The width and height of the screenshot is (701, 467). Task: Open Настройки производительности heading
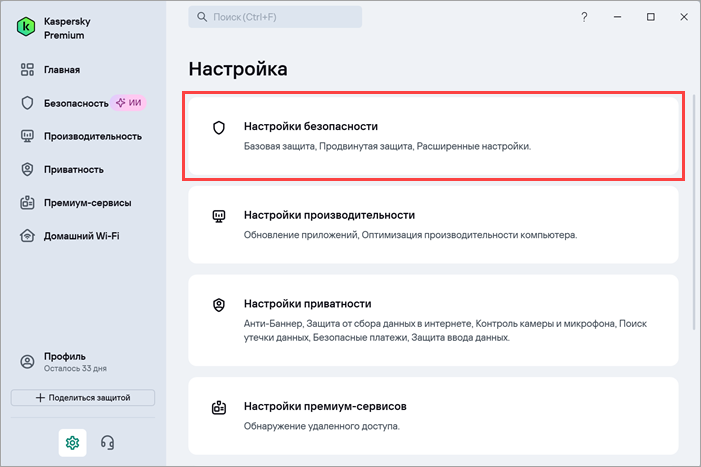[x=329, y=215]
